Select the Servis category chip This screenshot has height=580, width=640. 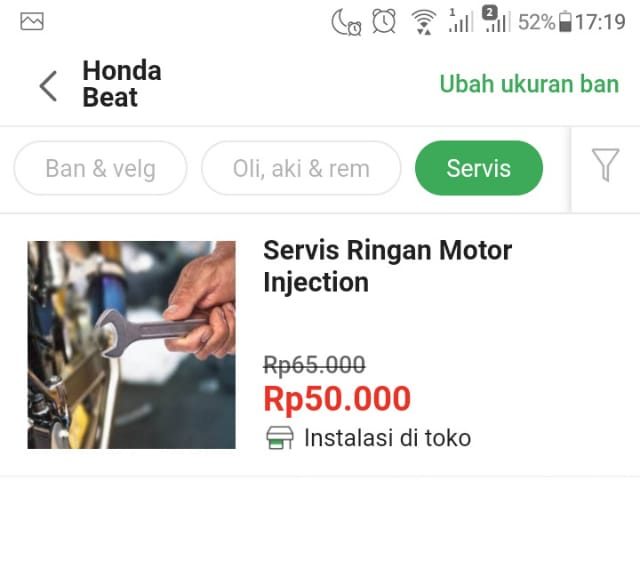point(479,168)
